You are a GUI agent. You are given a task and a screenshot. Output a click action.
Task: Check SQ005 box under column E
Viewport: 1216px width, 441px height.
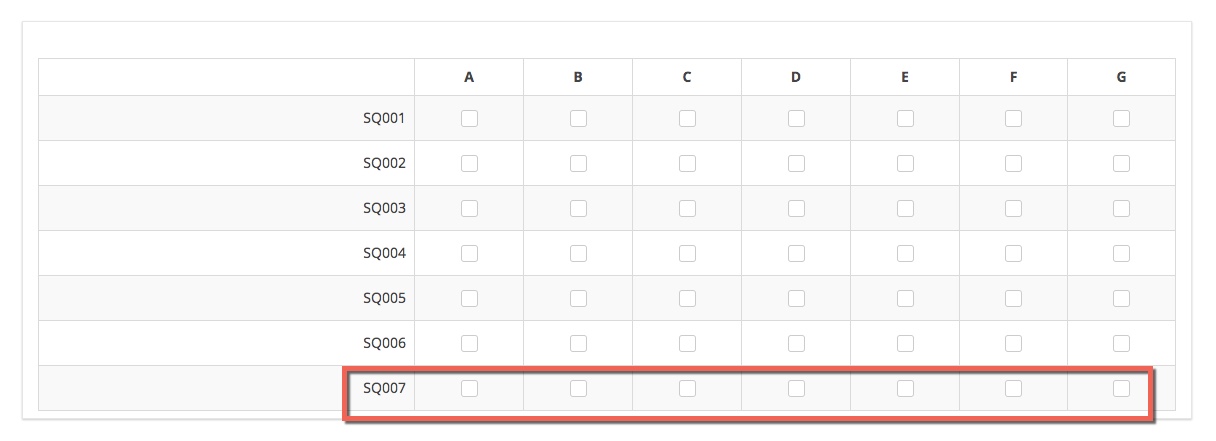click(905, 298)
